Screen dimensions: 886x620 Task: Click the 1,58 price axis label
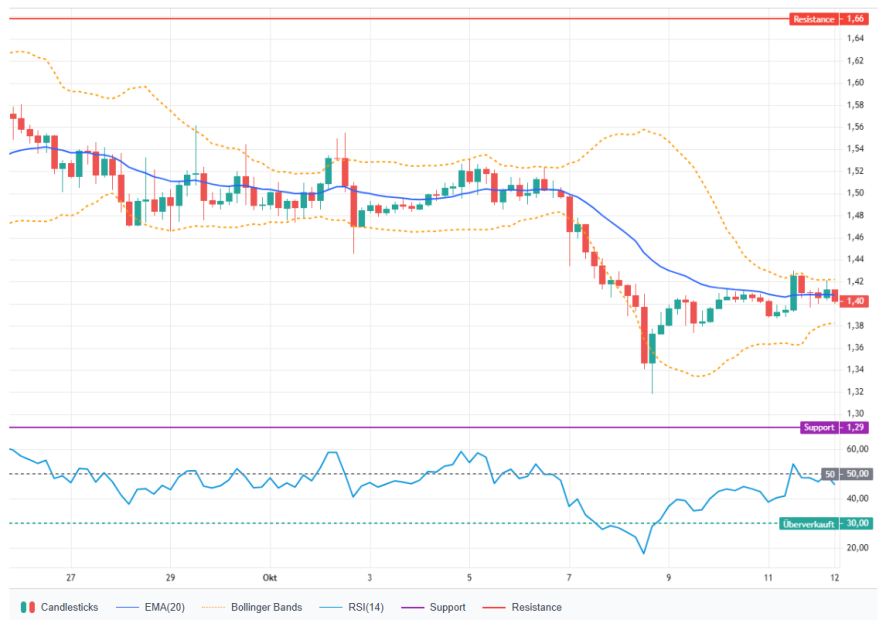855,105
